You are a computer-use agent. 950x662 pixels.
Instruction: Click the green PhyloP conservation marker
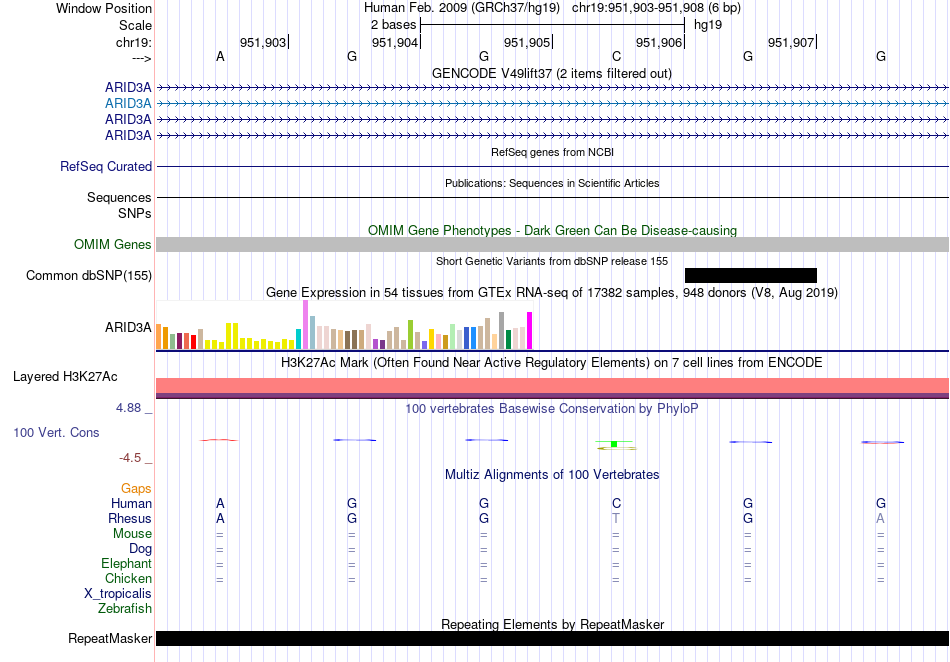pyautogui.click(x=615, y=445)
